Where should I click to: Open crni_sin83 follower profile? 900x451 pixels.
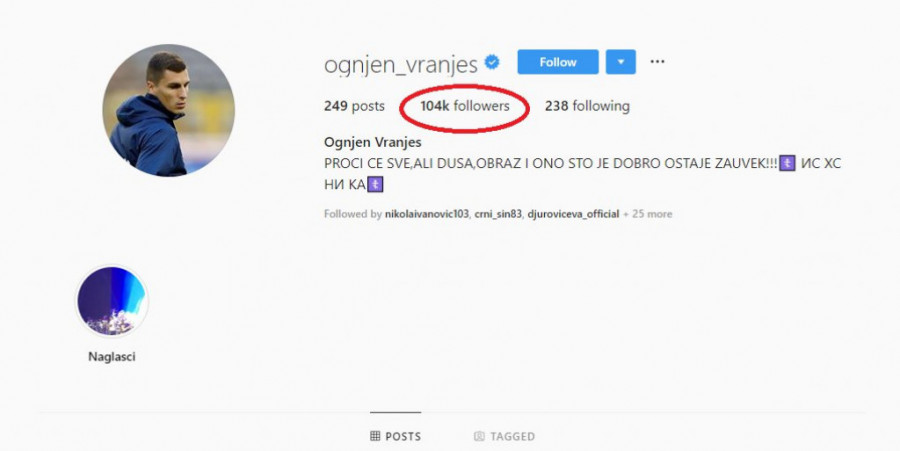[498, 214]
